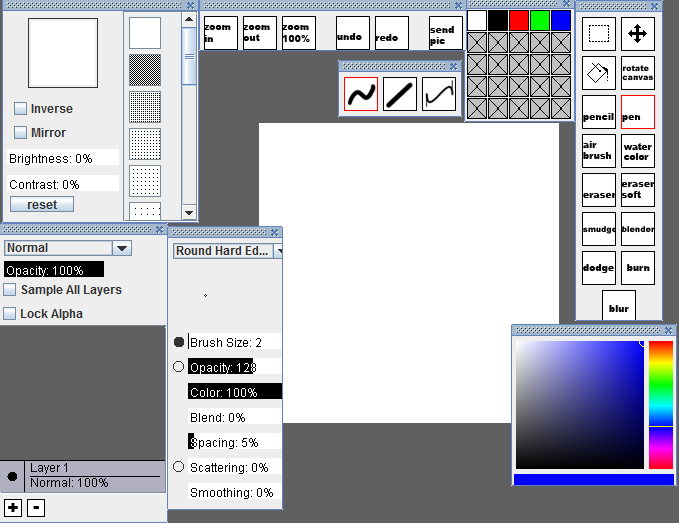Select the red palette swatch

(x=519, y=21)
